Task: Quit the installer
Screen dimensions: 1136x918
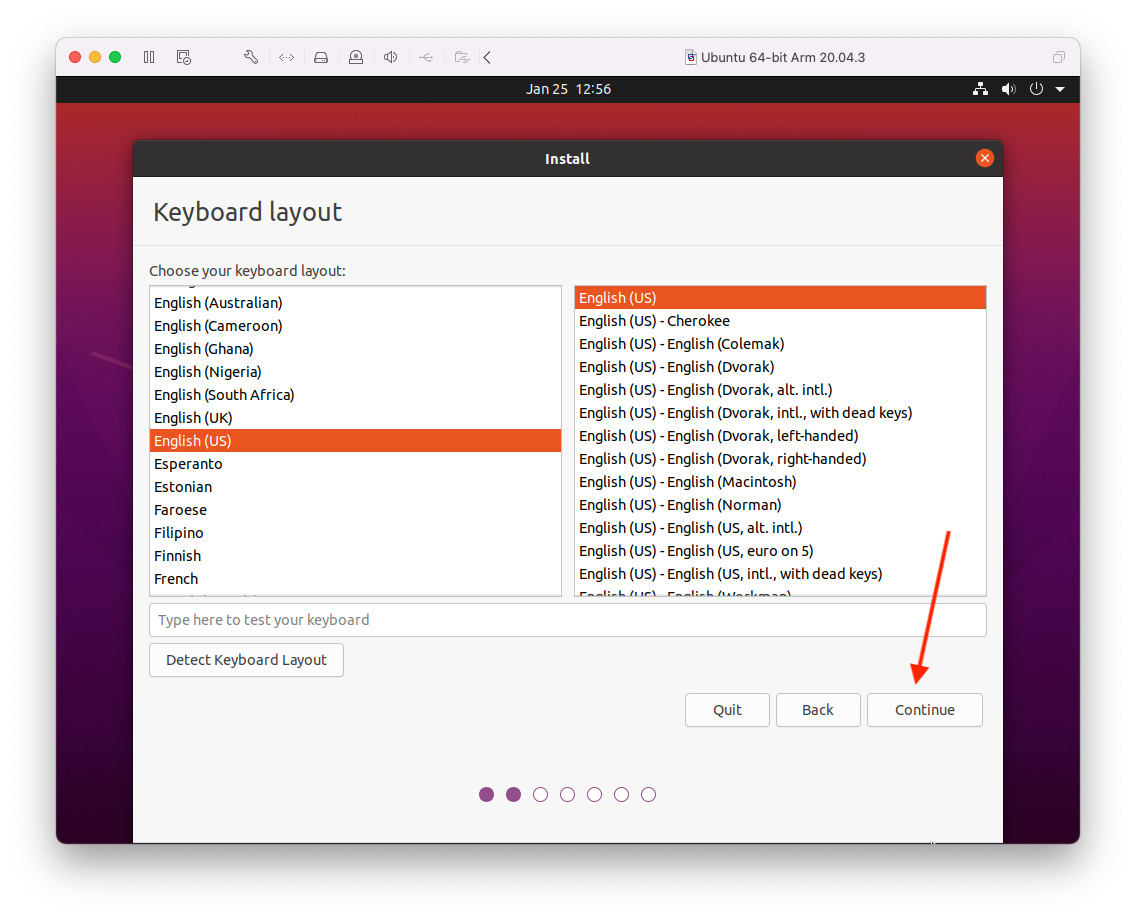Action: click(727, 710)
